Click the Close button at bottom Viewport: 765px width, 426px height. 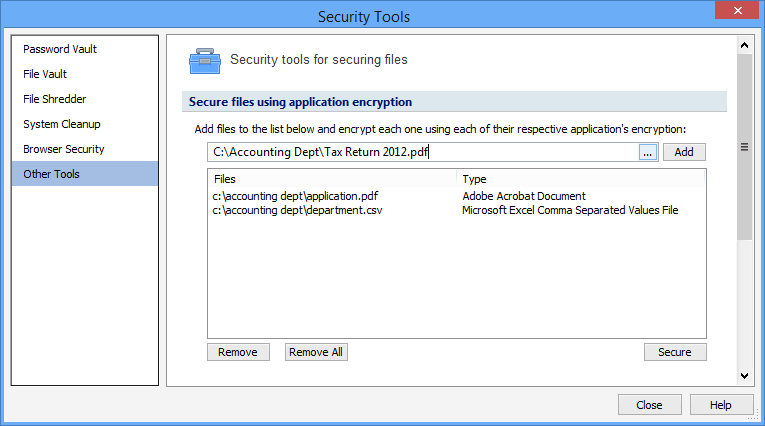click(649, 405)
